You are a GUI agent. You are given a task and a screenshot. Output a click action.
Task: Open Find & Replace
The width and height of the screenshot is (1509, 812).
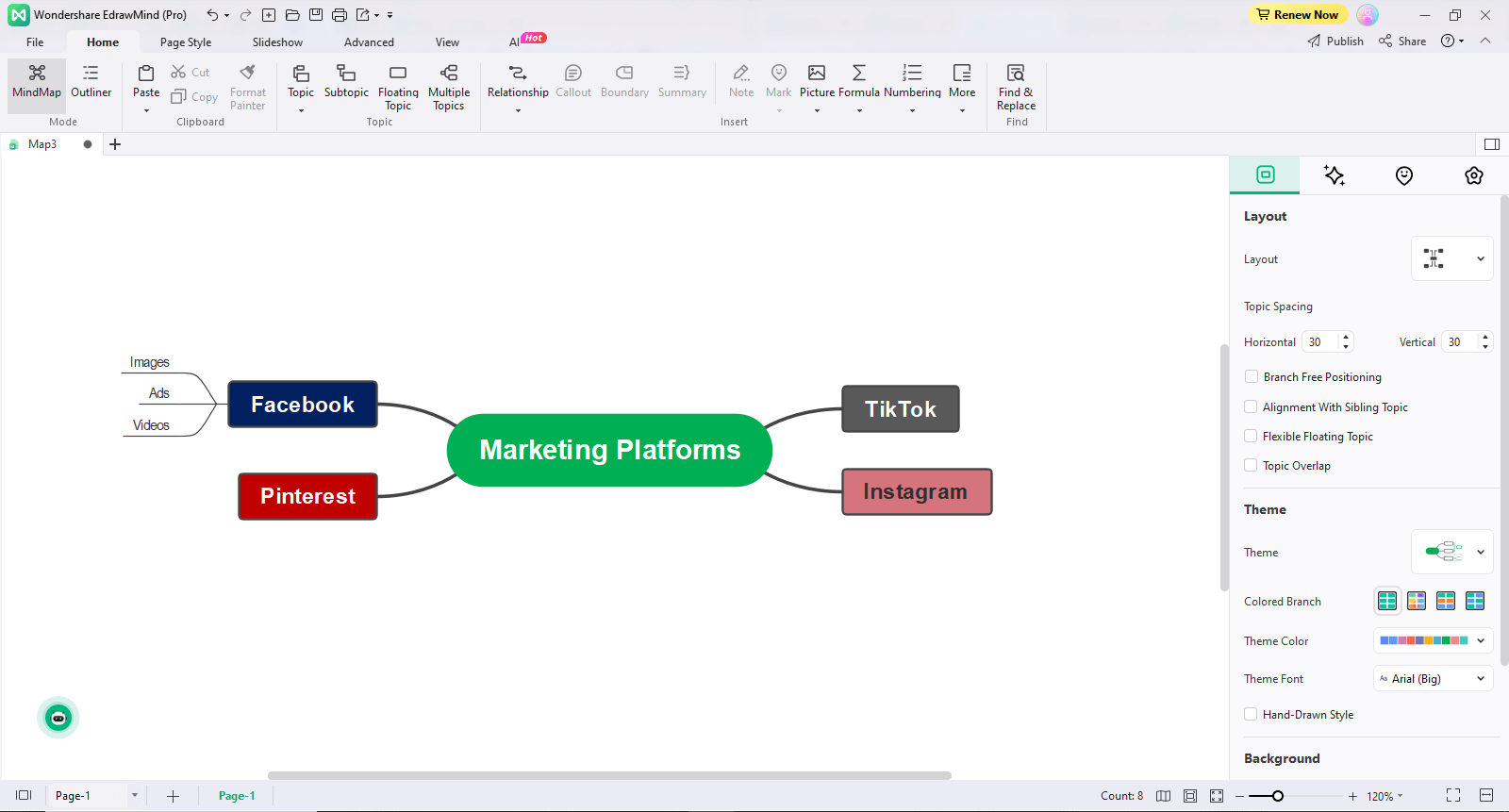click(1017, 87)
